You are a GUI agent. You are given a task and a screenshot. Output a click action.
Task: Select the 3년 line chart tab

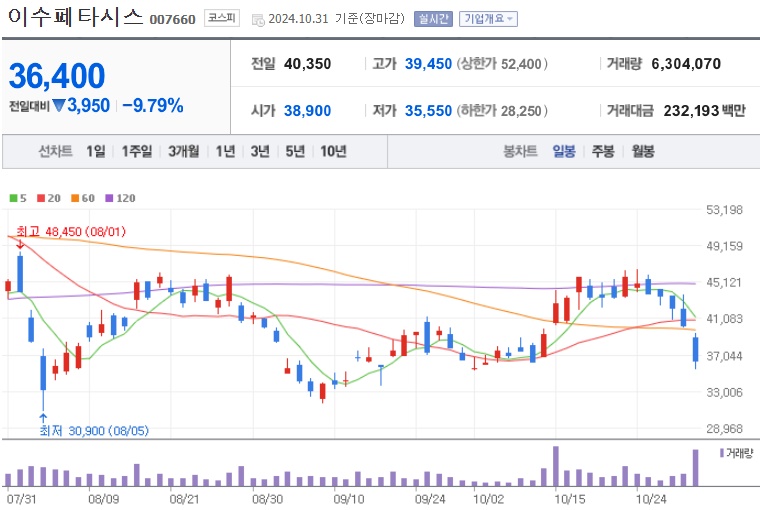260,151
